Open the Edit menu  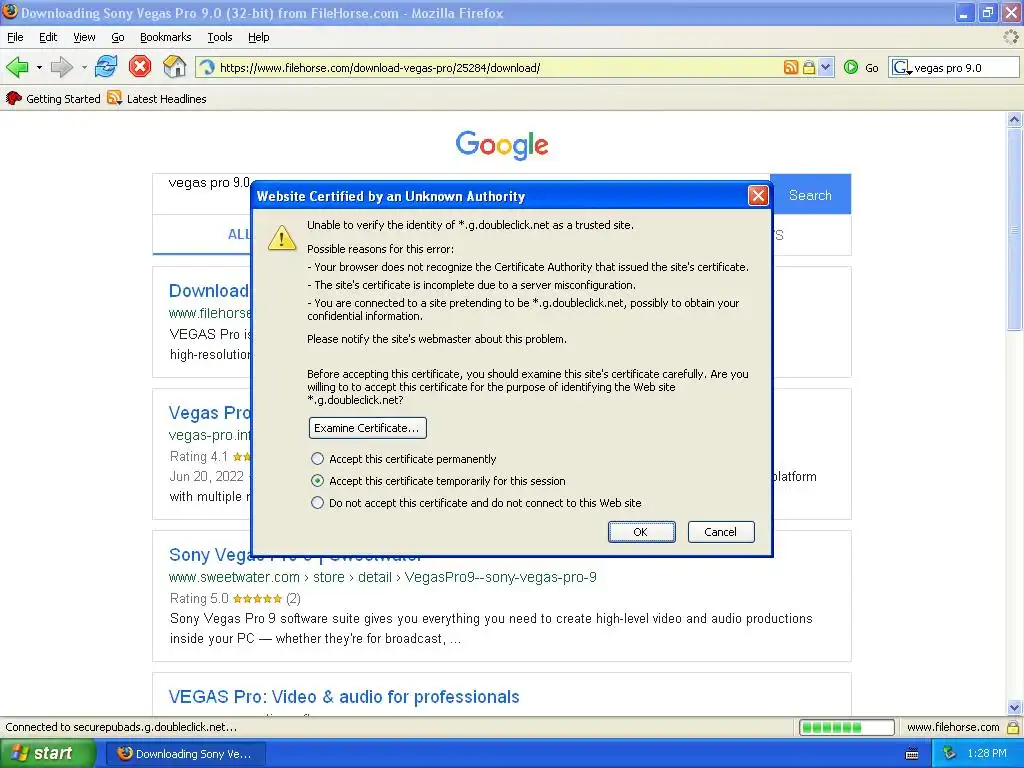[48, 37]
